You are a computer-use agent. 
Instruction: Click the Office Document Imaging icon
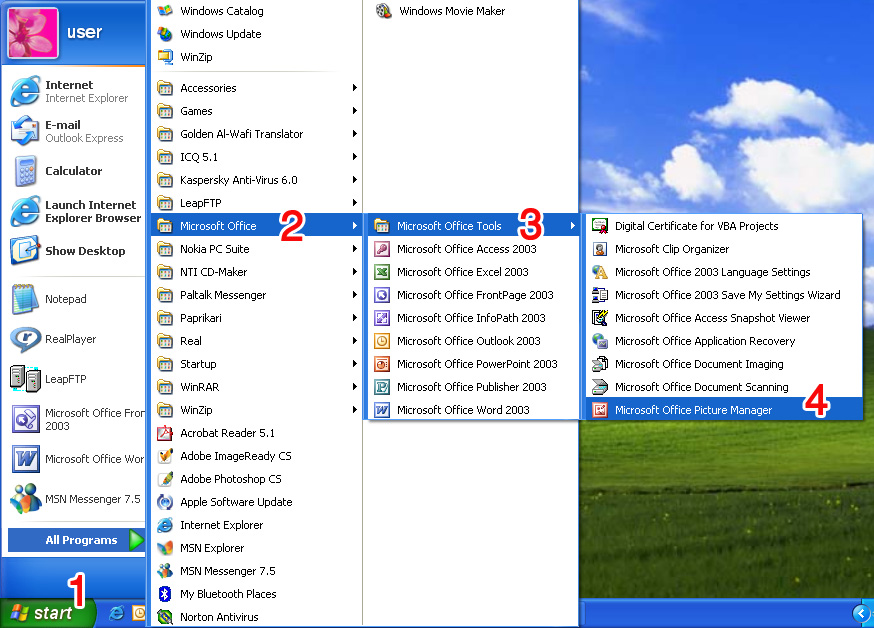pyautogui.click(x=600, y=364)
